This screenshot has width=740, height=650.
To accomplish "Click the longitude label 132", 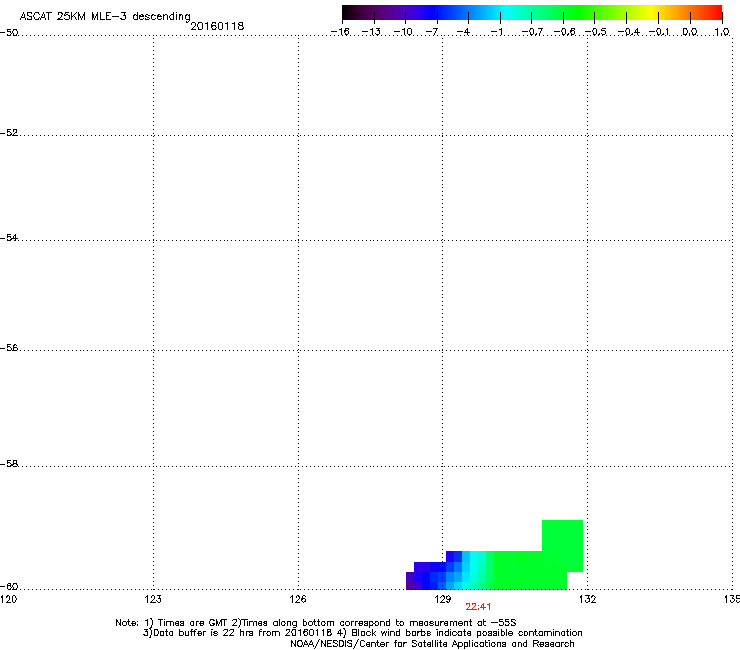I will [588, 599].
